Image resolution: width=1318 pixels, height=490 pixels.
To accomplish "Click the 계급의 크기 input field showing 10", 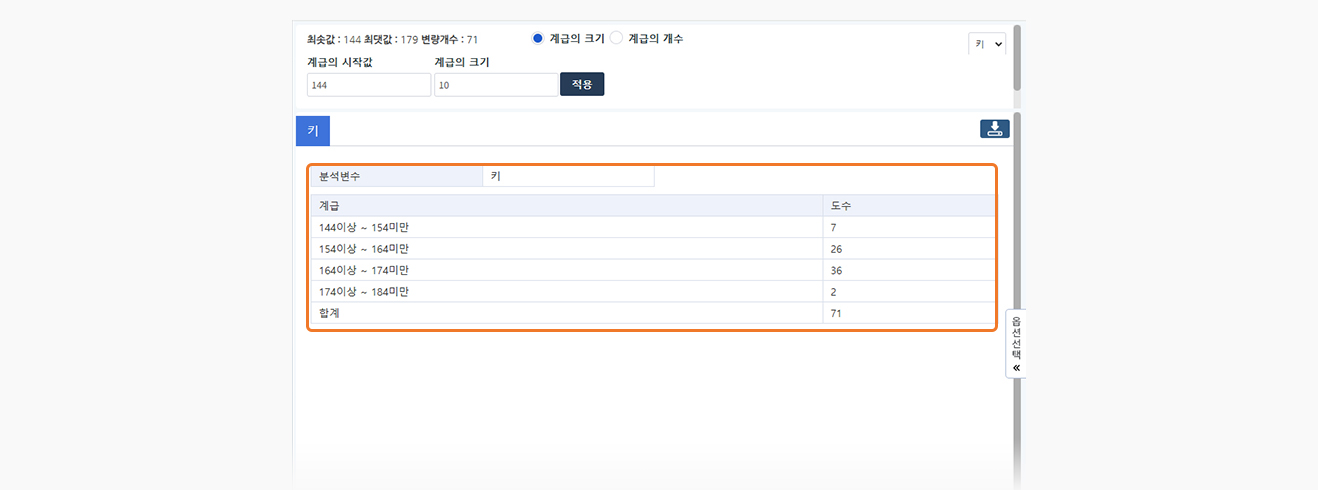I will click(495, 85).
